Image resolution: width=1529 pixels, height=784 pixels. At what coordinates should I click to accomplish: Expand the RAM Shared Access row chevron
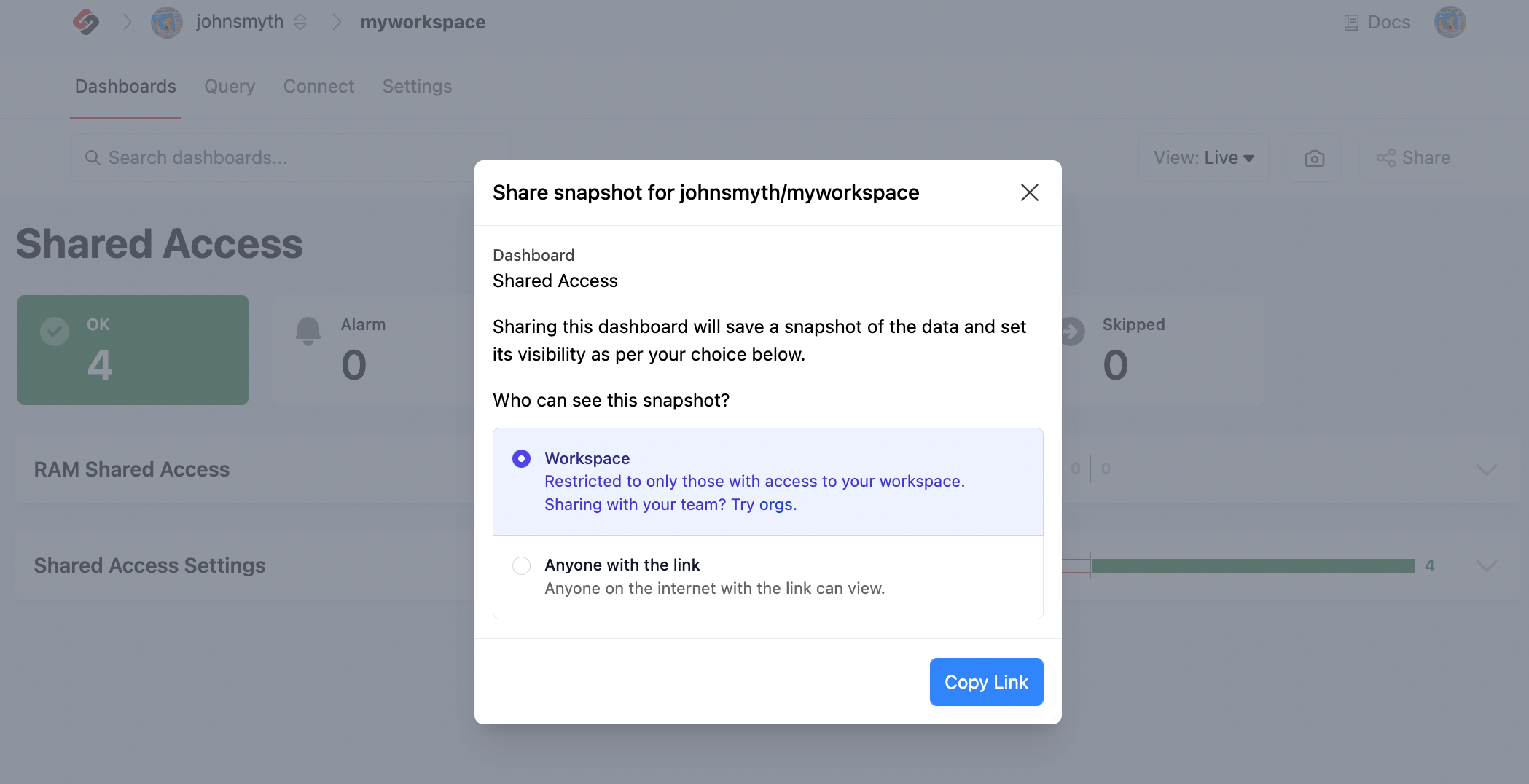1486,469
